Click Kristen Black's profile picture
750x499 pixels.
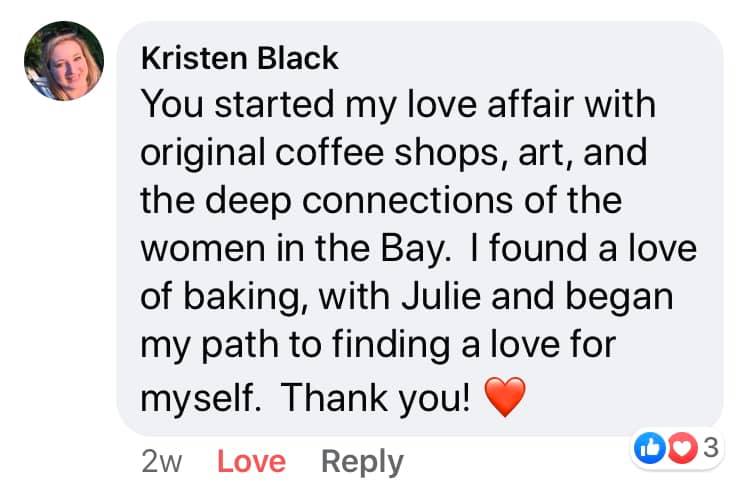(64, 60)
